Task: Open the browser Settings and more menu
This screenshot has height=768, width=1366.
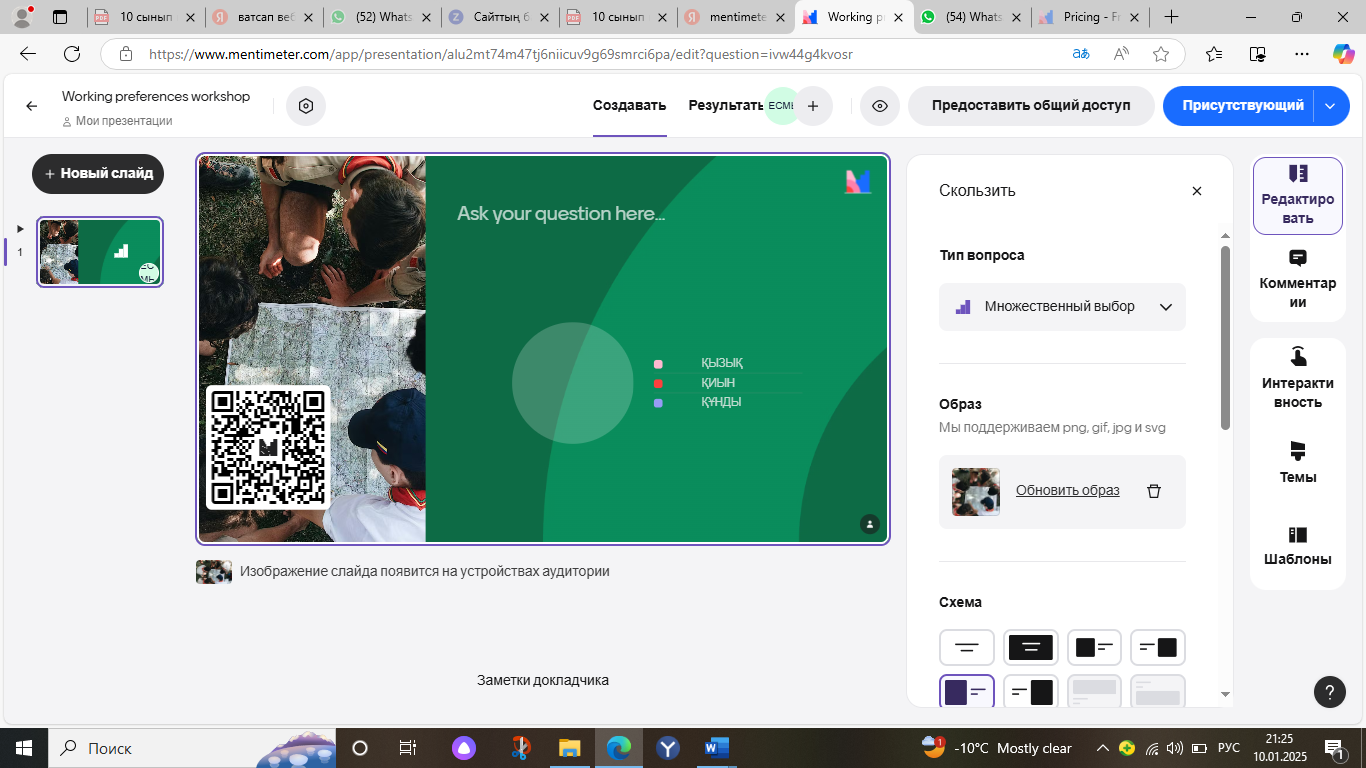Action: click(x=1301, y=54)
